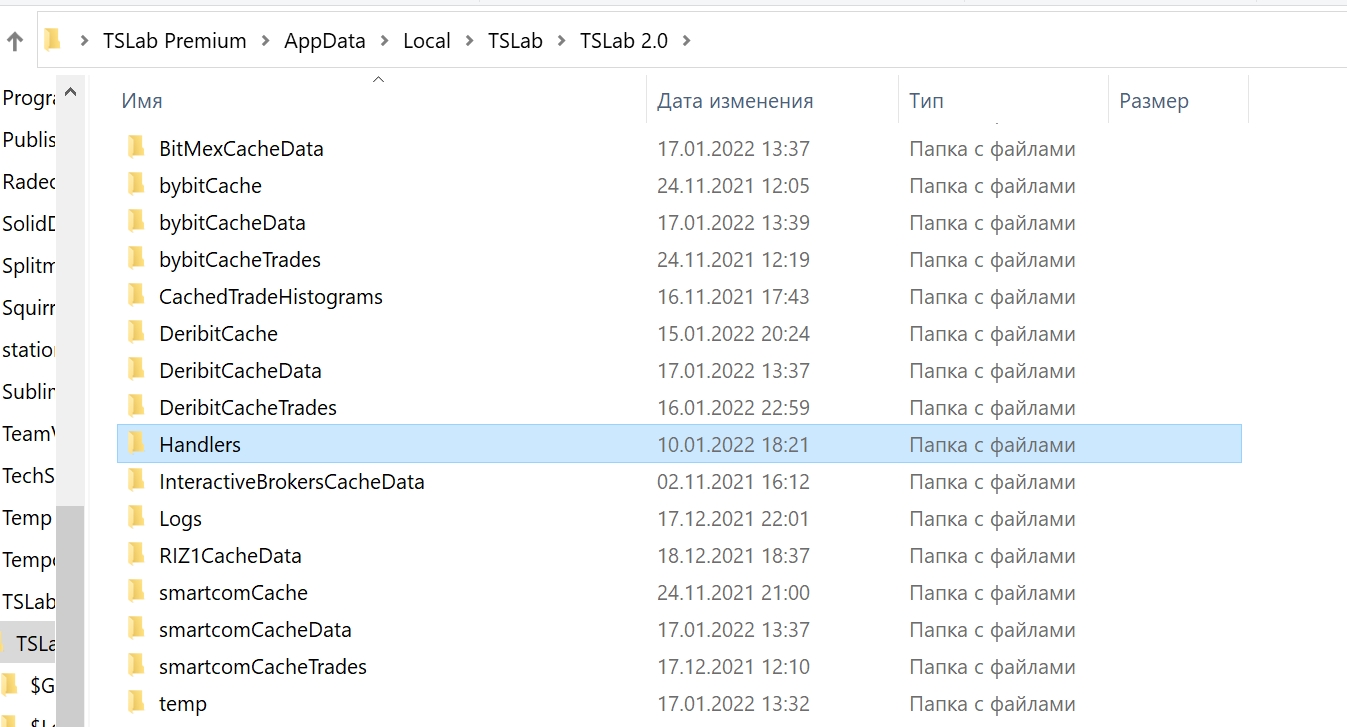Expand chevron after TSLab Premium breadcrumb

pyautogui.click(x=265, y=41)
